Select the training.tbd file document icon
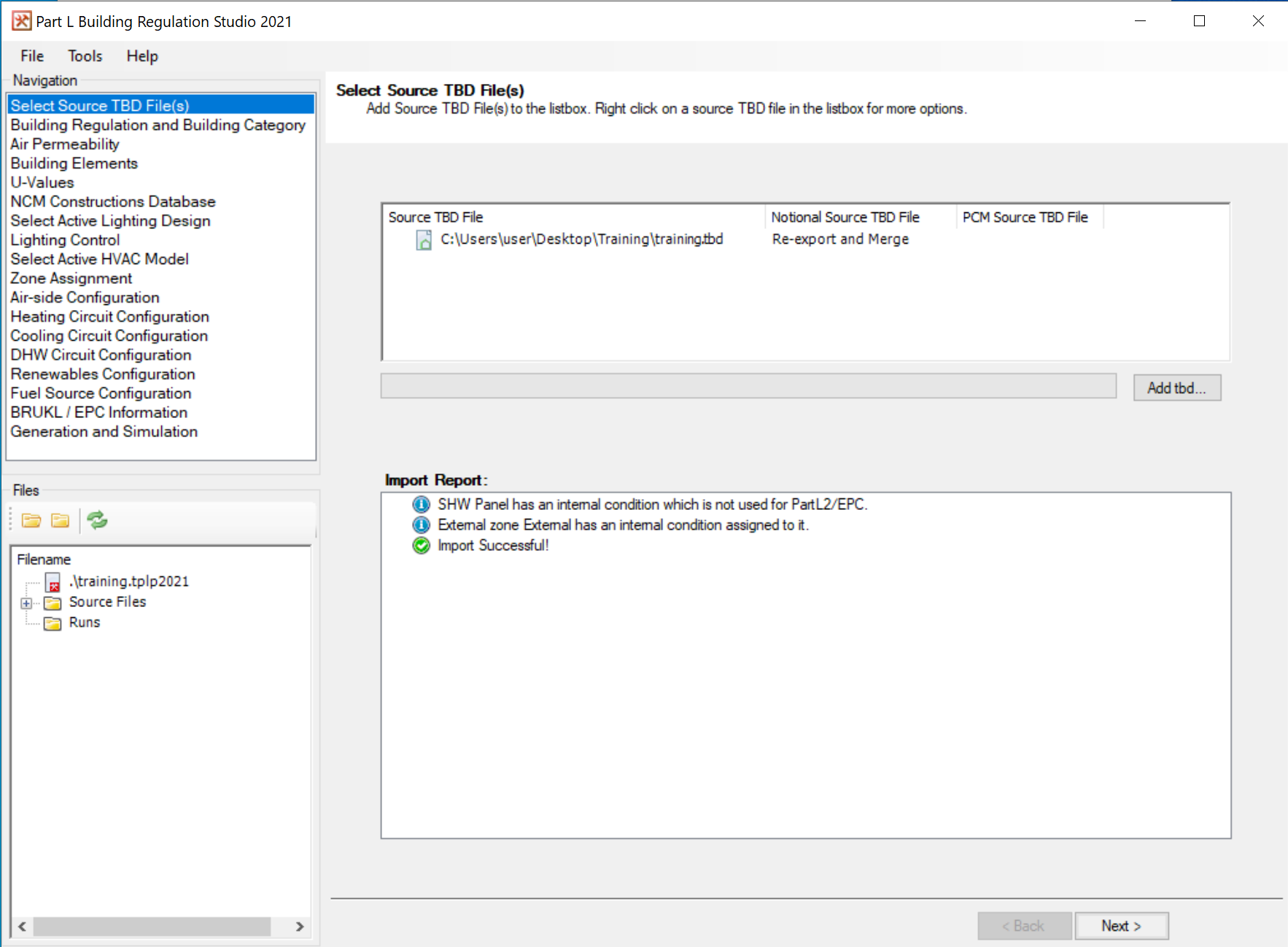The image size is (1288, 947). (424, 240)
